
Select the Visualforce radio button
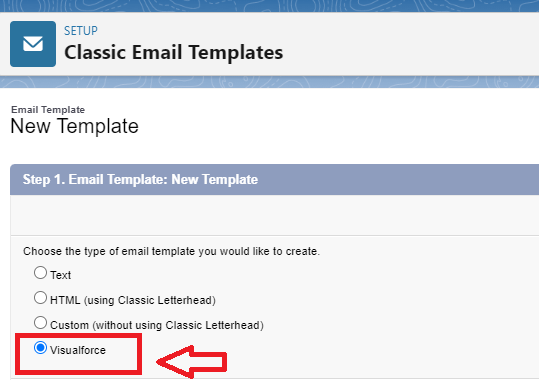click(x=40, y=348)
